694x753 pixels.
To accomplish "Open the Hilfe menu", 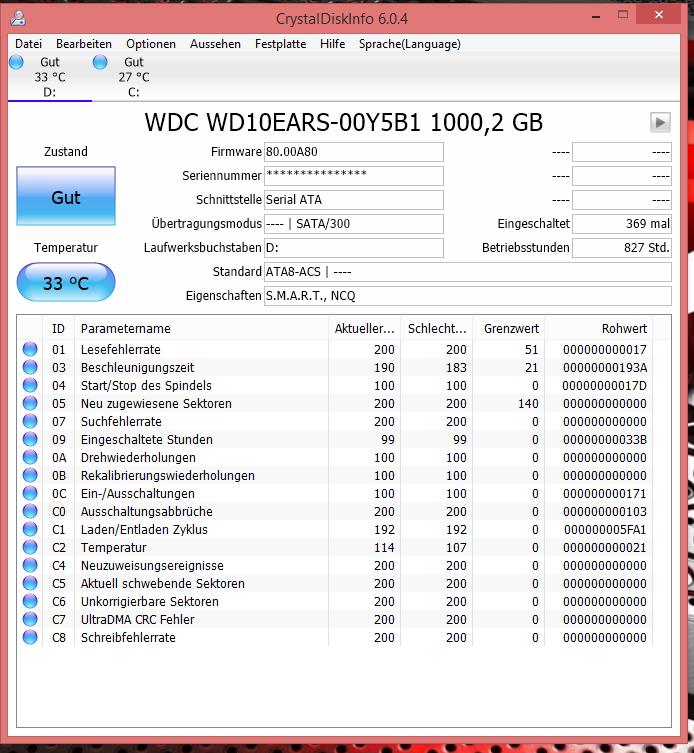I will point(332,44).
